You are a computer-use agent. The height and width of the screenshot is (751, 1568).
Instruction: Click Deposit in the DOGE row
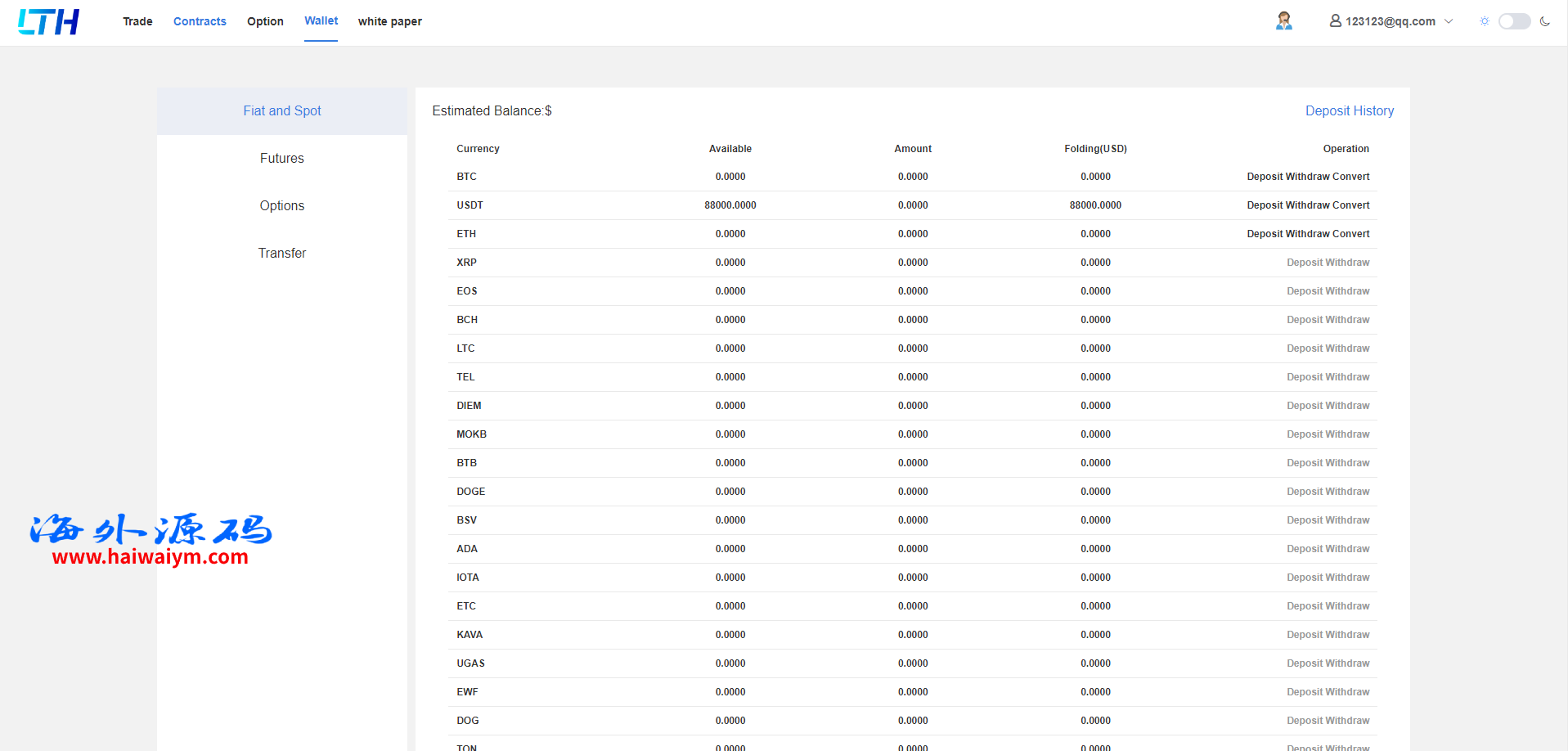point(1304,492)
